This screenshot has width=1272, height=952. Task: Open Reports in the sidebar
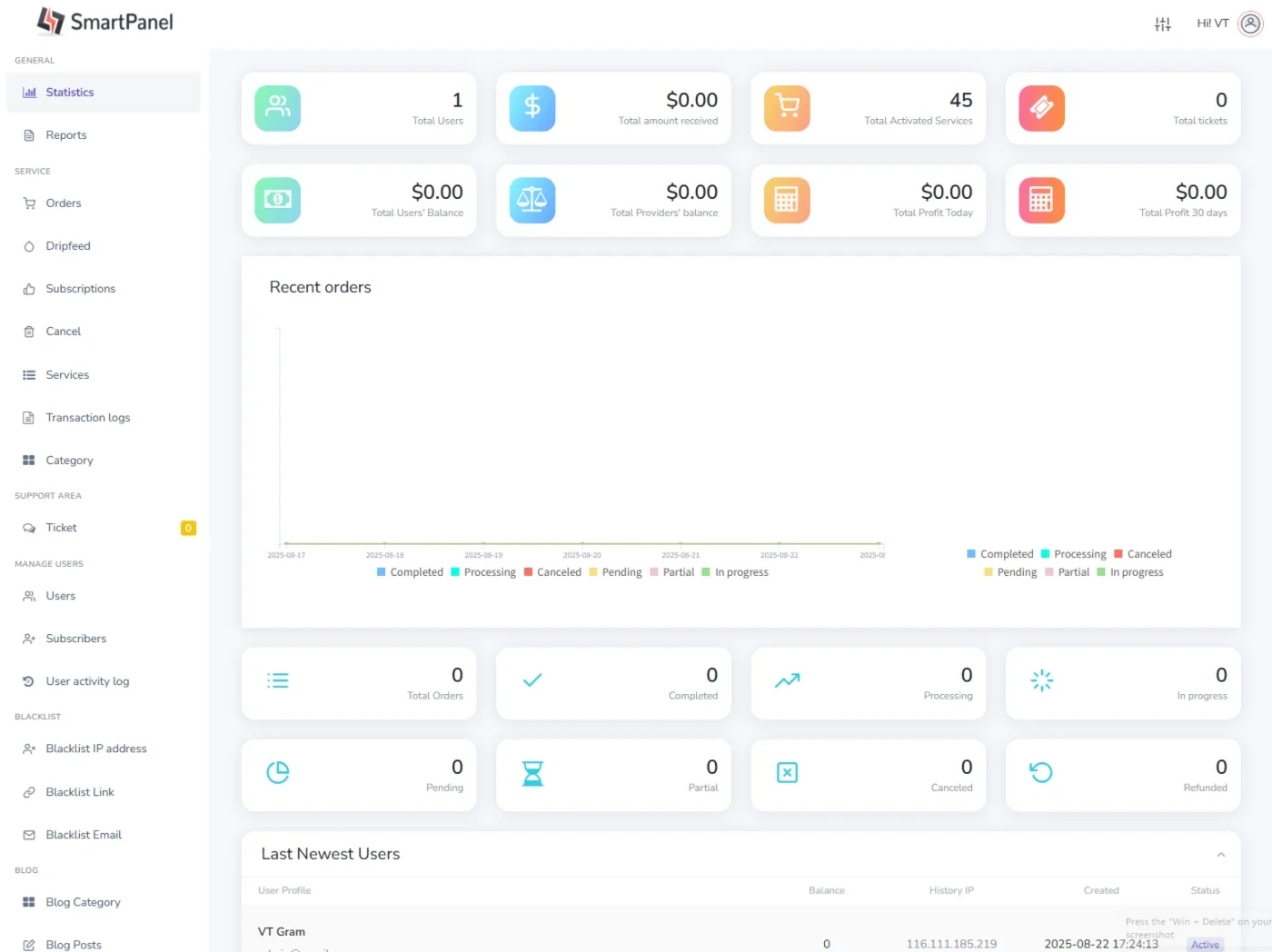point(104,135)
